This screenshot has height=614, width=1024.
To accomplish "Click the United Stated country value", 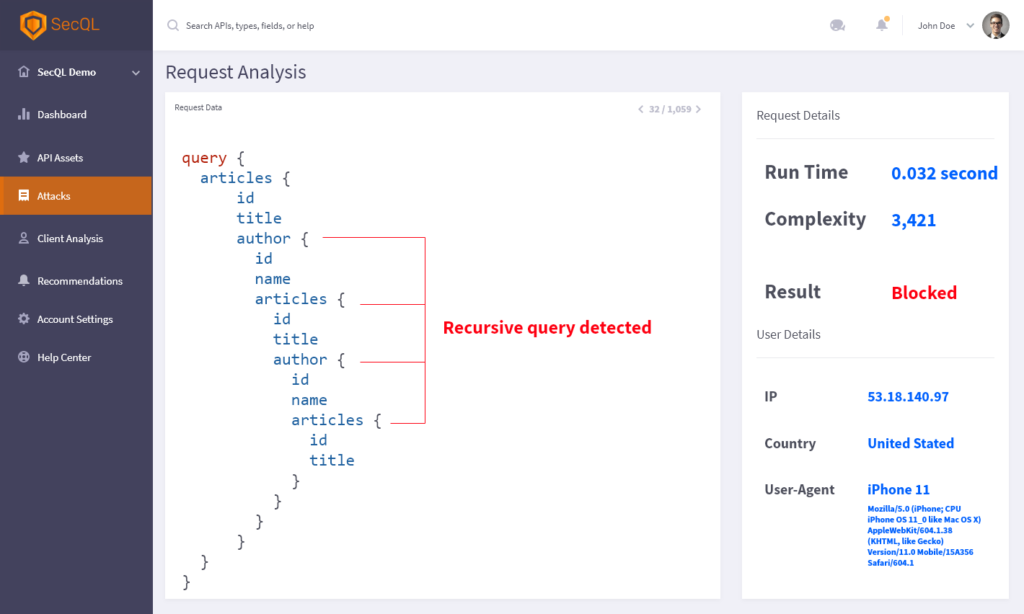I will point(910,443).
